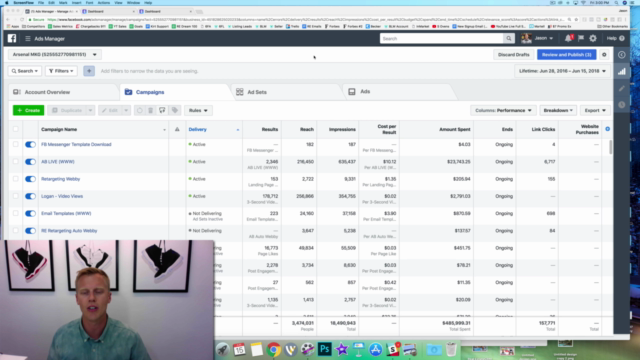Click the Ads Manager search field

[x=442, y=38]
